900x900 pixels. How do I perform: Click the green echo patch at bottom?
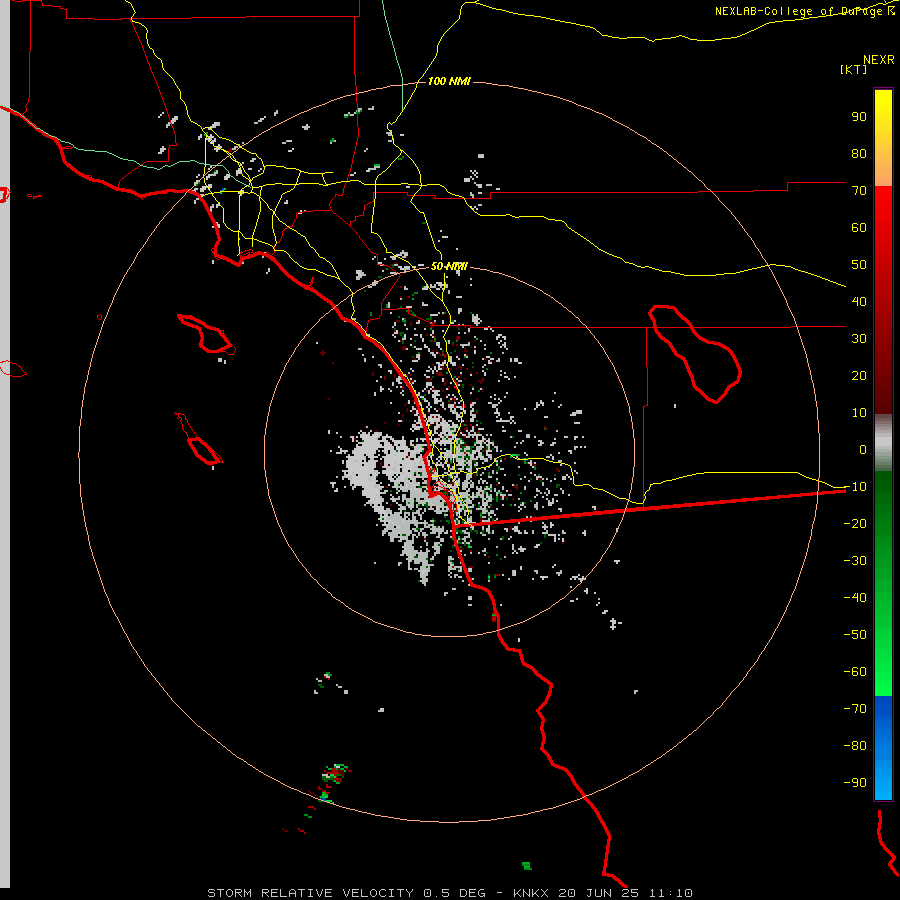(526, 866)
